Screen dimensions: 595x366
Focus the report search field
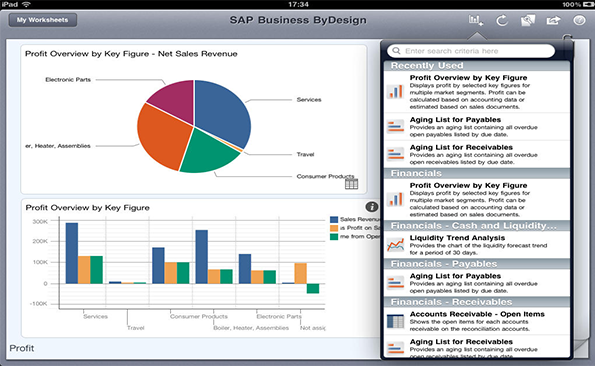click(x=471, y=51)
